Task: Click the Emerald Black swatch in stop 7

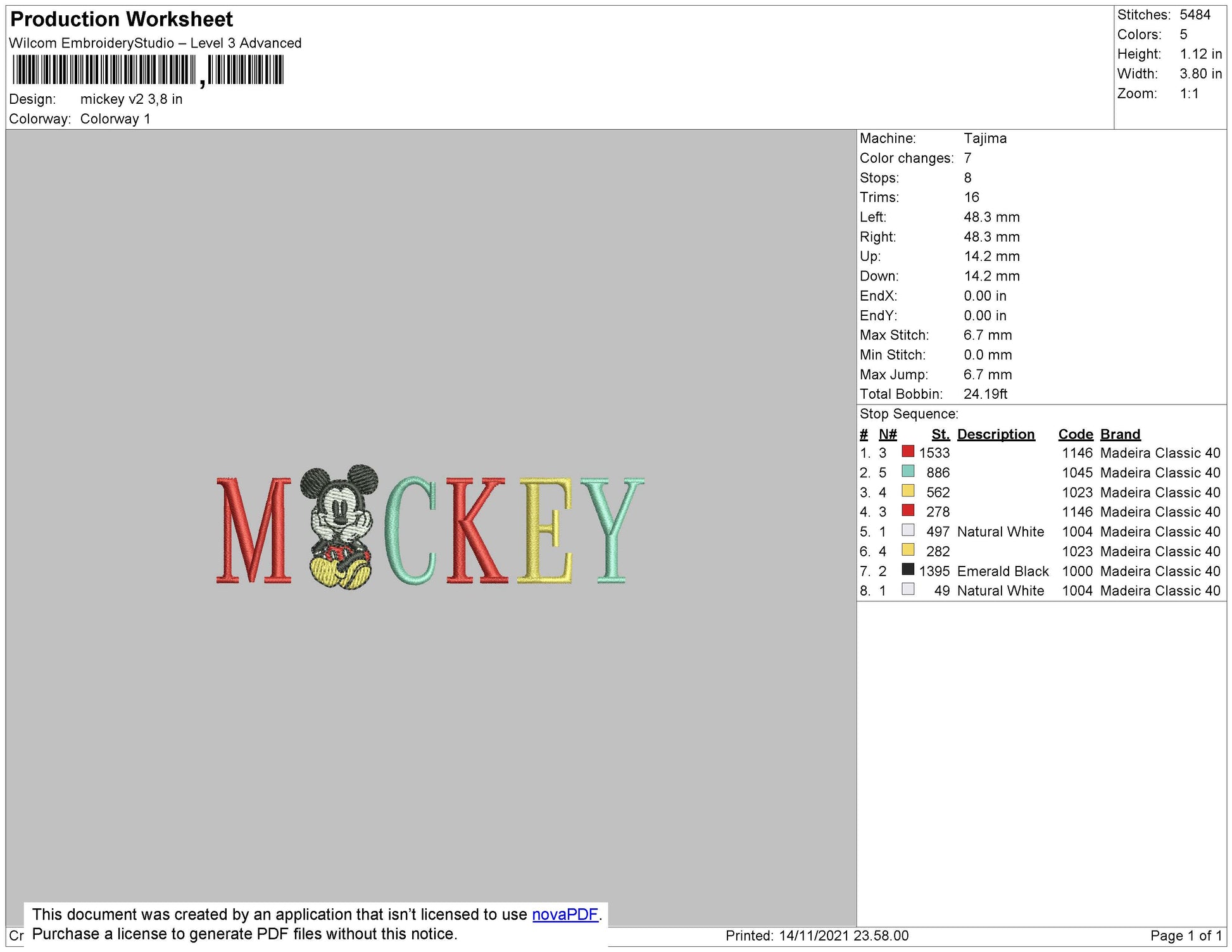Action: tap(908, 569)
